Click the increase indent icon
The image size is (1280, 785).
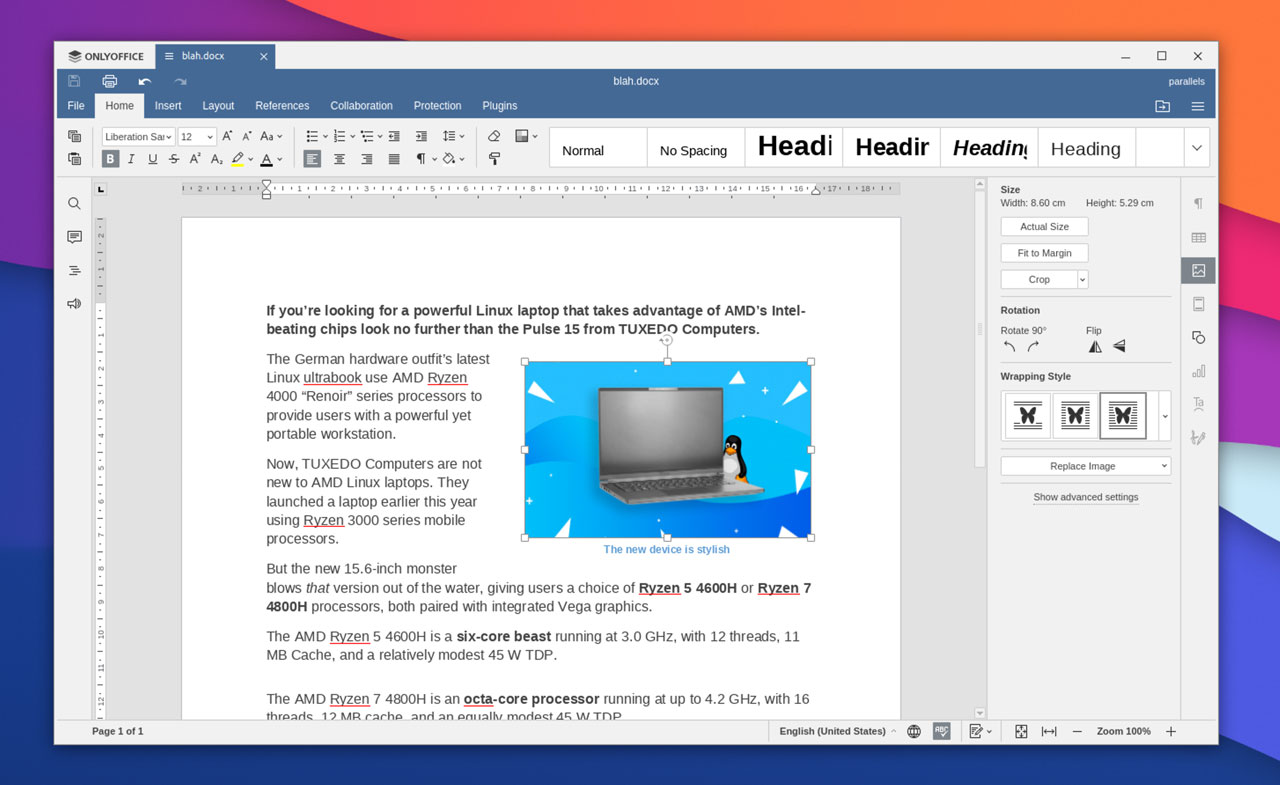[x=421, y=136]
